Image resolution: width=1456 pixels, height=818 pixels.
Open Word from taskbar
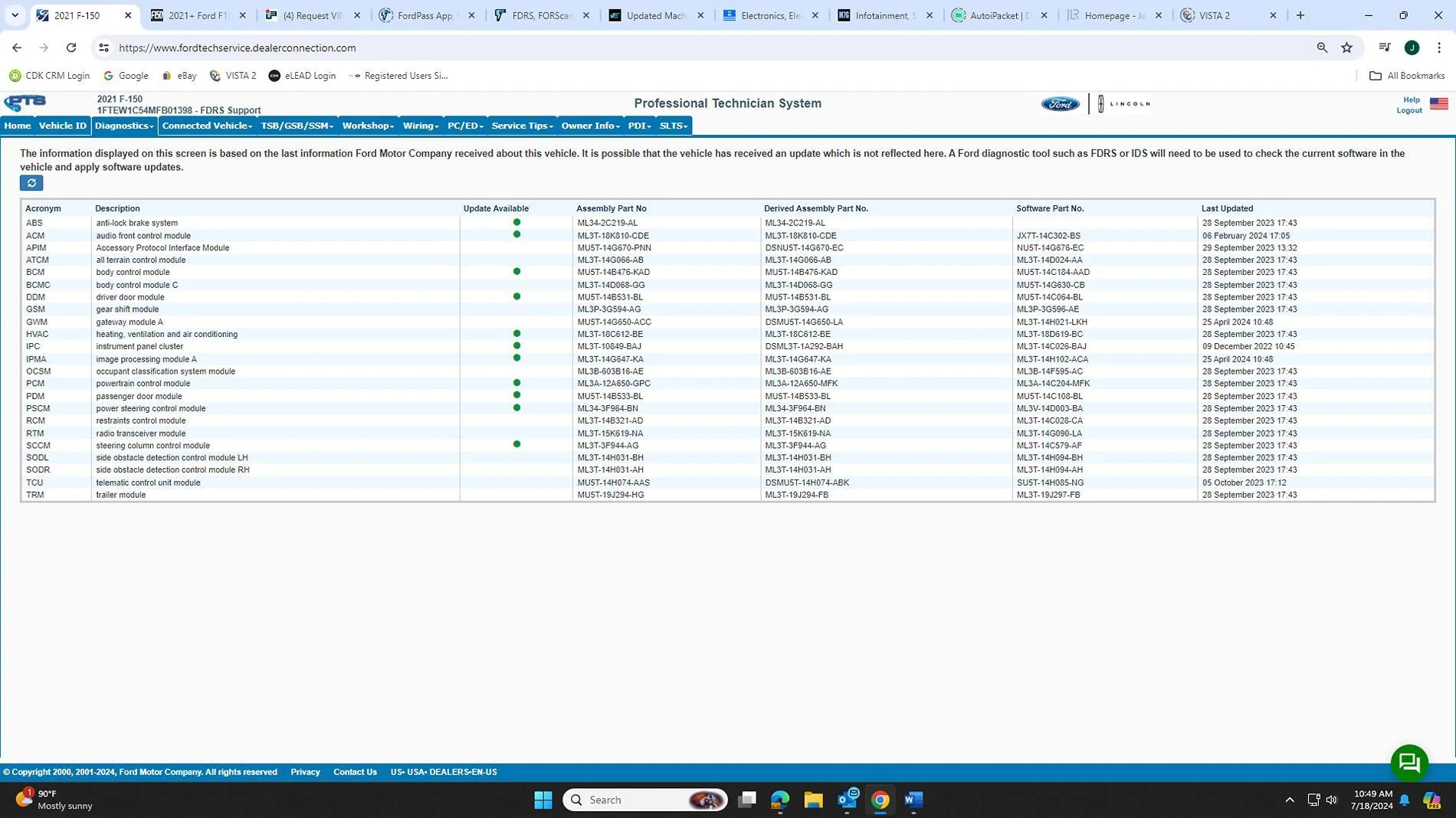tap(913, 800)
